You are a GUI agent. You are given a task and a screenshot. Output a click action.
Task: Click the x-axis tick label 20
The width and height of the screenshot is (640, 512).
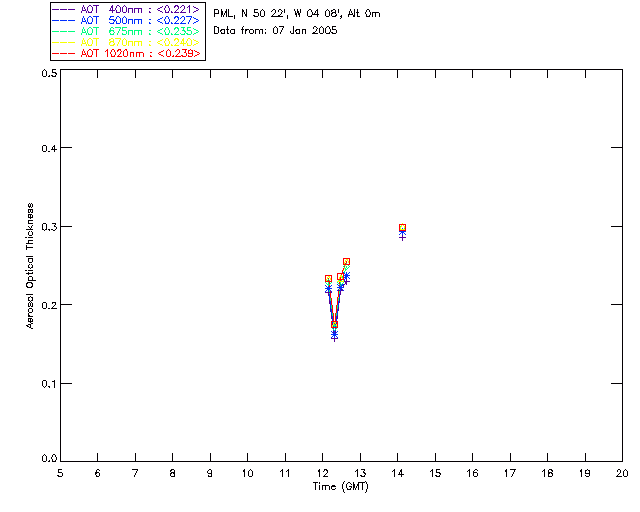pos(622,473)
